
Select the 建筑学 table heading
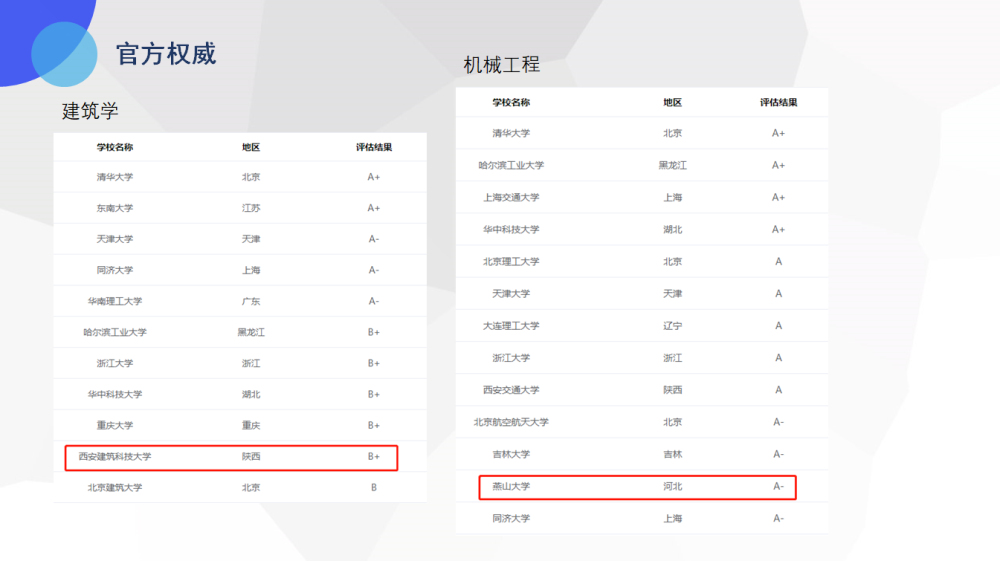(x=90, y=111)
